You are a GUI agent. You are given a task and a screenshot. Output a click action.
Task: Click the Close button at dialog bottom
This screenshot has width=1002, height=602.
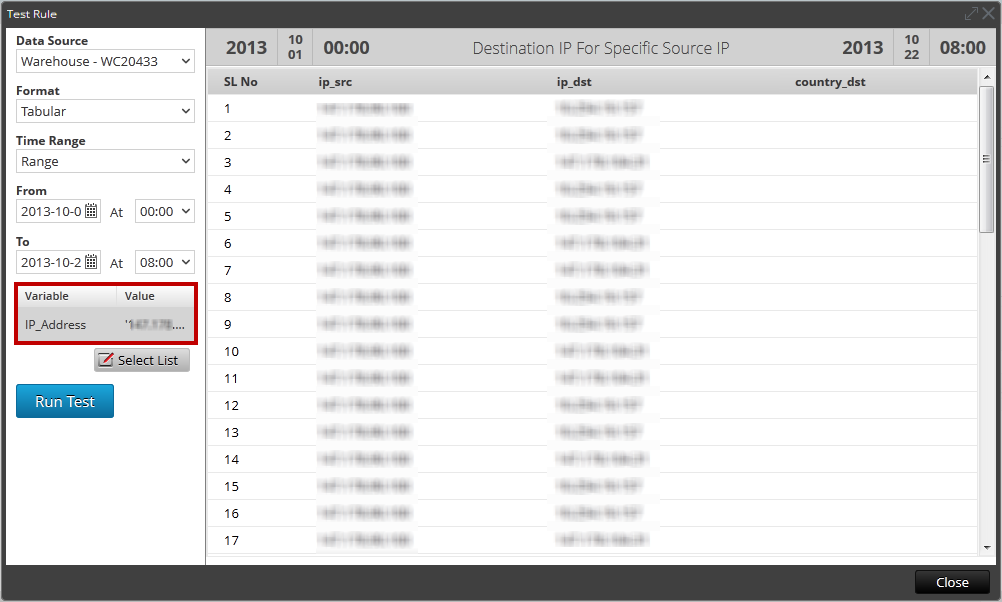[950, 582]
